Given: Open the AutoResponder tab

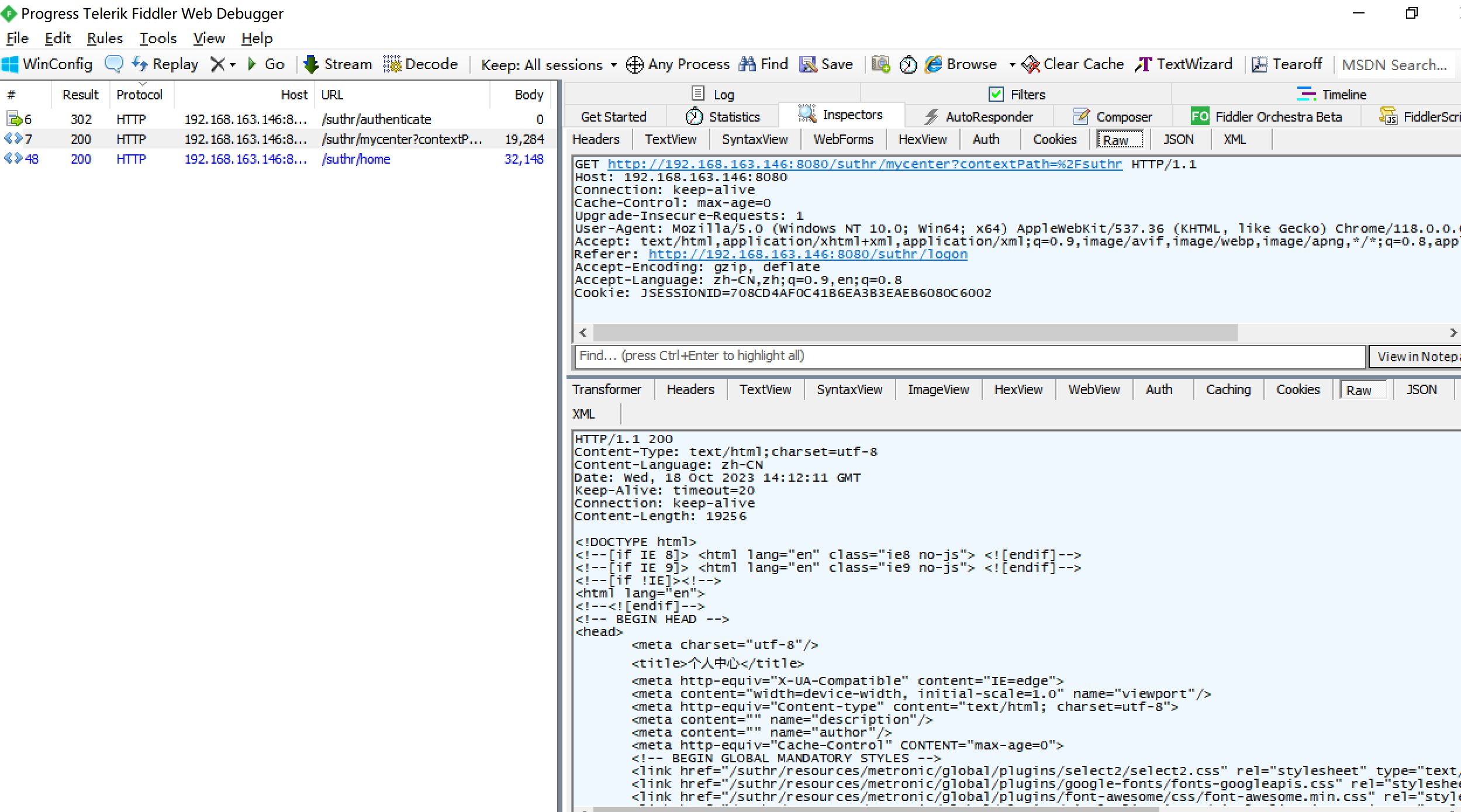Looking at the screenshot, I should click(978, 117).
